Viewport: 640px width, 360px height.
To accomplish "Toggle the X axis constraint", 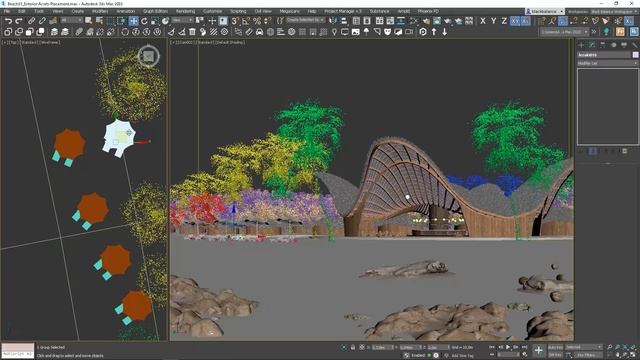I will (x=483, y=21).
